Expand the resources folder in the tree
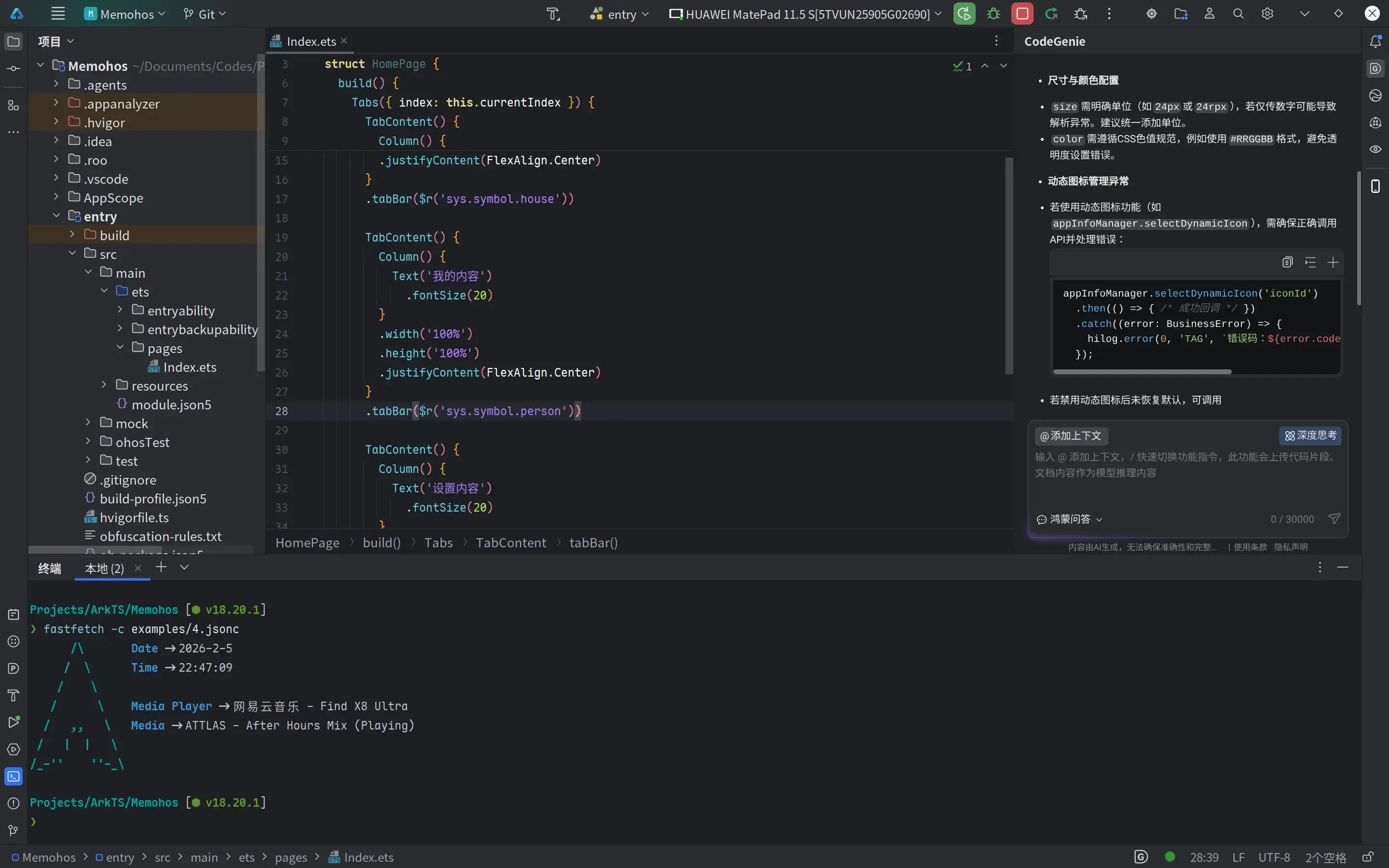 click(104, 385)
